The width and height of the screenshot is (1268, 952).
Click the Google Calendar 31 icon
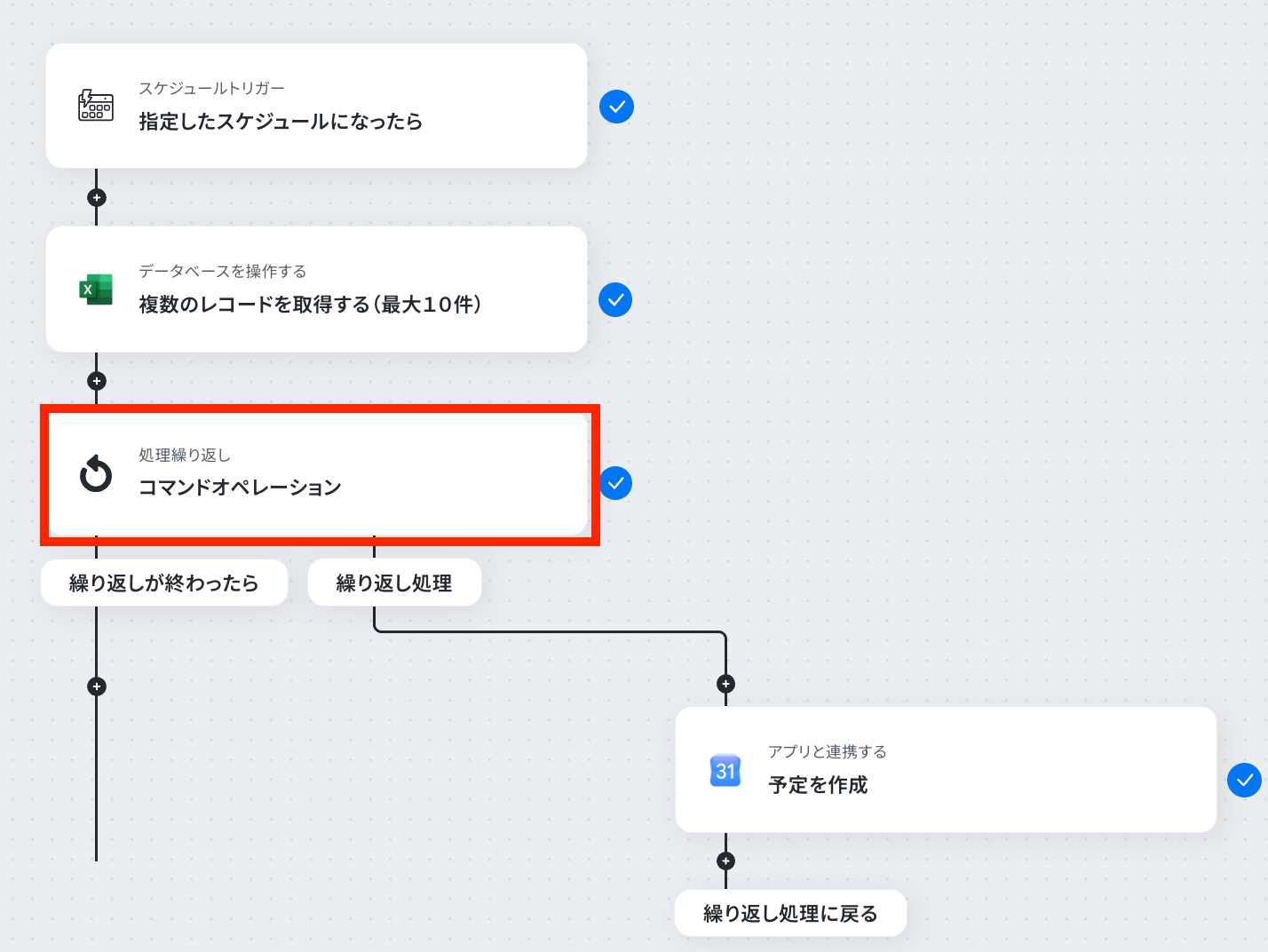pos(725,770)
